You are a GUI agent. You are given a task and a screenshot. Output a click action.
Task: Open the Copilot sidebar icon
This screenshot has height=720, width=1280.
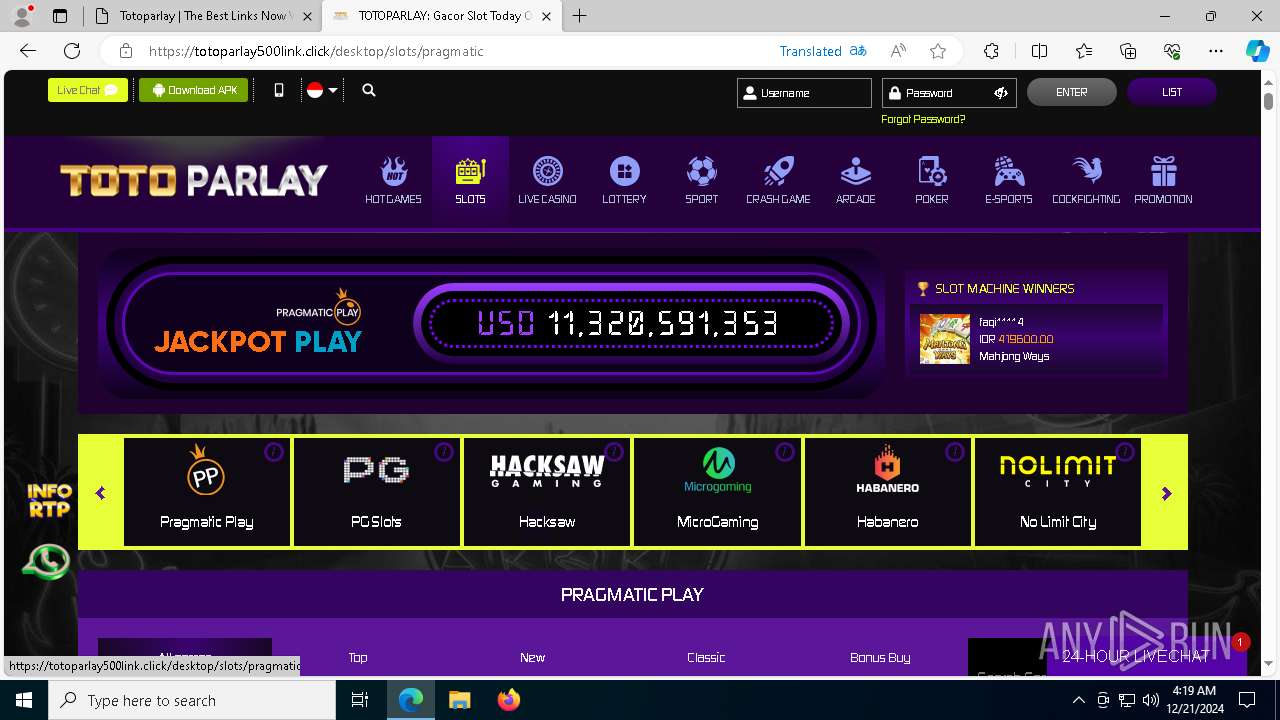click(1257, 51)
